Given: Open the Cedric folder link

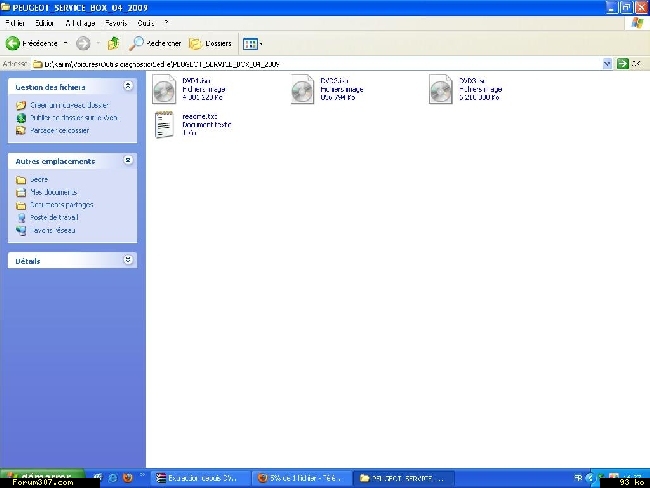Looking at the screenshot, I should point(39,180).
